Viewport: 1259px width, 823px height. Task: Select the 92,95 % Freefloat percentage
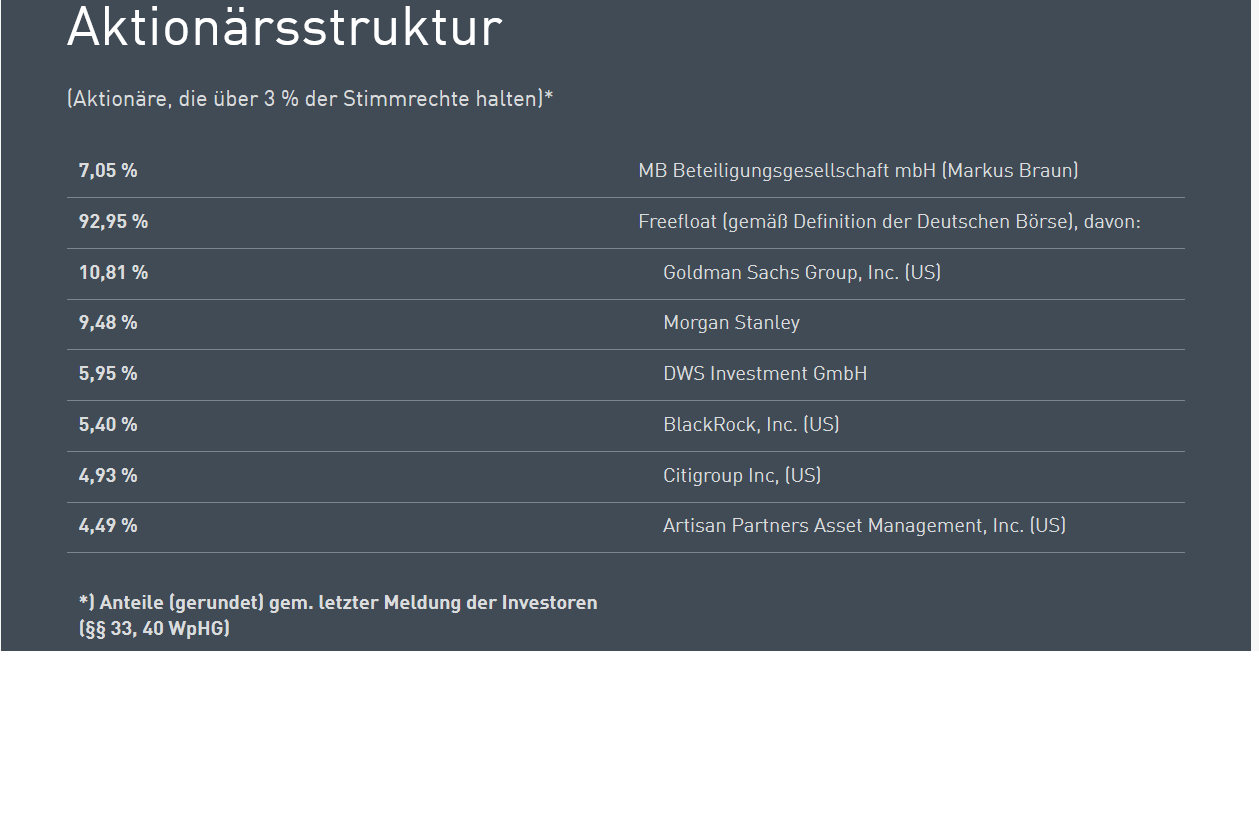113,221
